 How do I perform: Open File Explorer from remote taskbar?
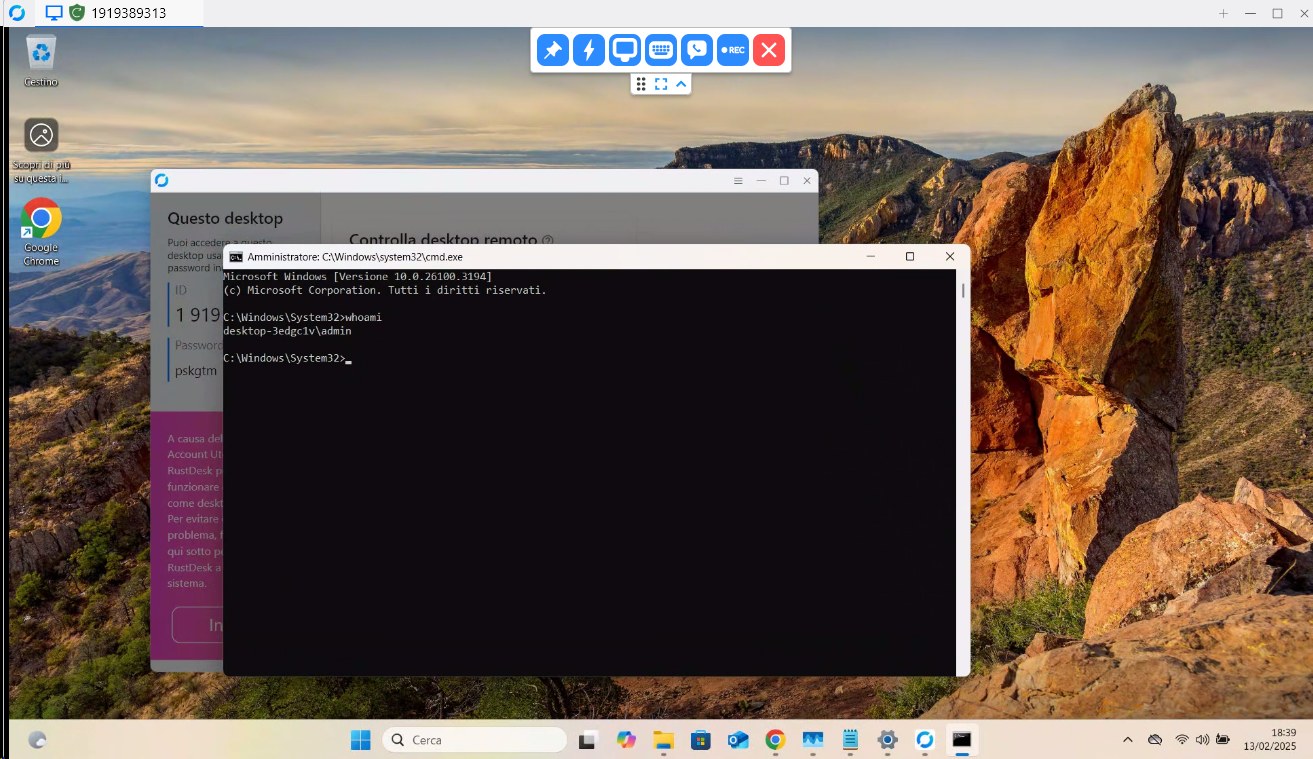tap(663, 740)
